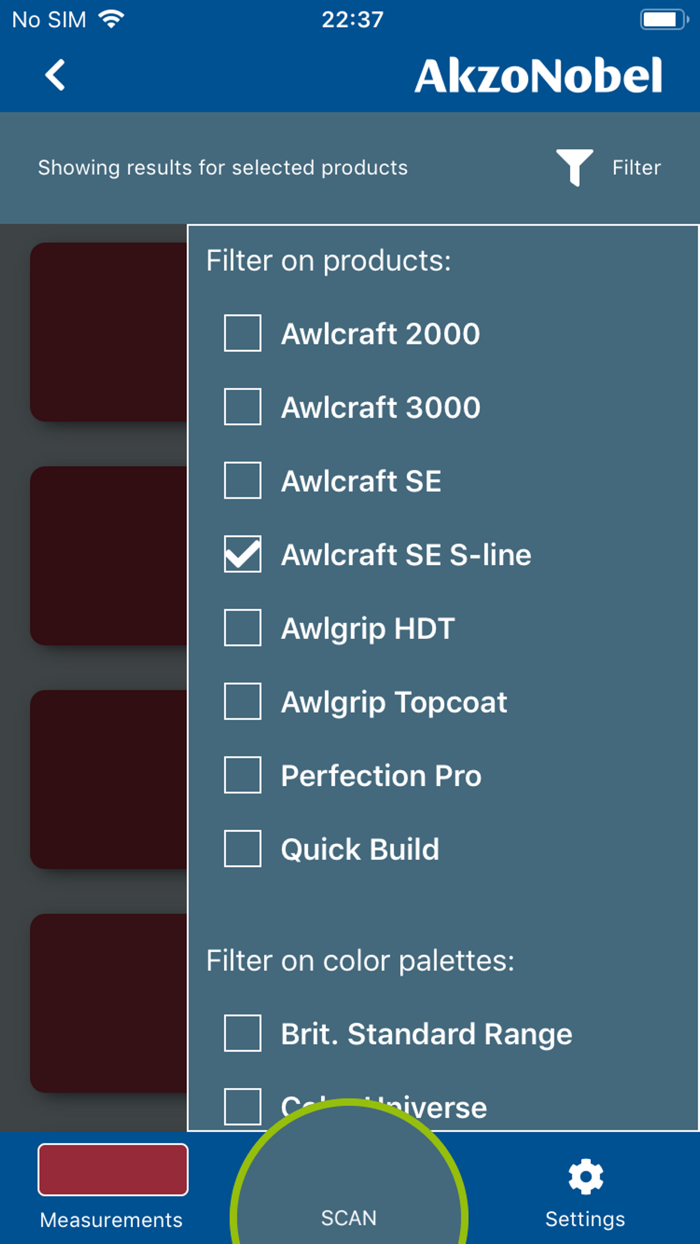Enable Brit. Standard Range palette filter

242,1033
